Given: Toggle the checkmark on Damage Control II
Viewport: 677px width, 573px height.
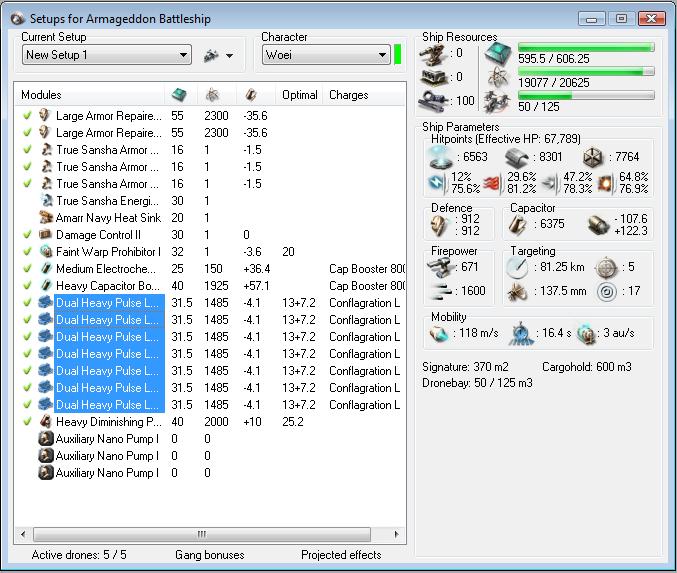Looking at the screenshot, I should click(x=27, y=234).
